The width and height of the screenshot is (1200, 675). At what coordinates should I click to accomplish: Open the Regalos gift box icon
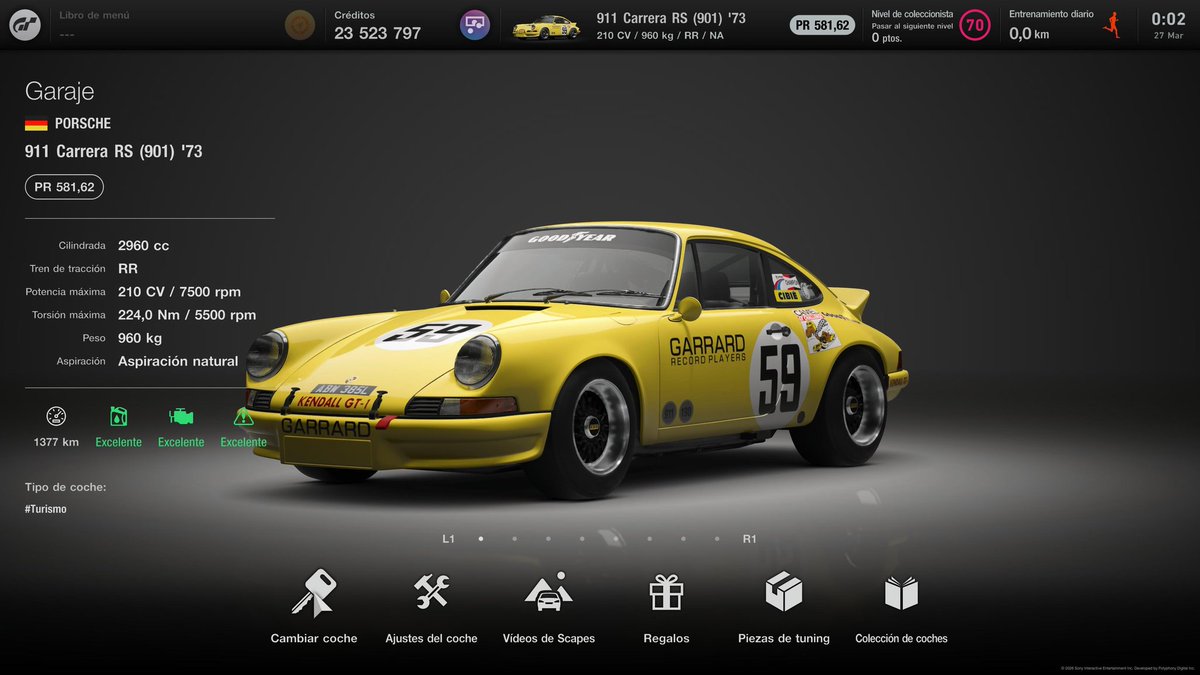(666, 592)
